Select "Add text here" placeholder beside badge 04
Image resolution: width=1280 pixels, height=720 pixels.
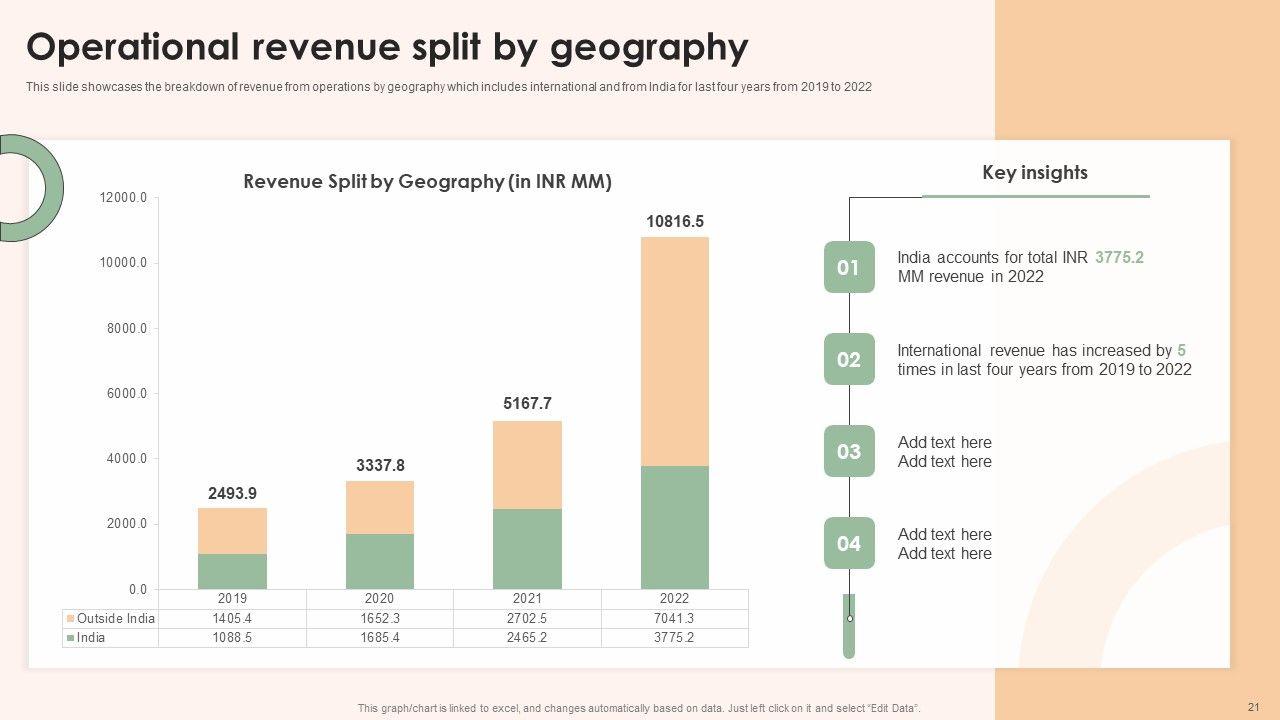coord(945,544)
